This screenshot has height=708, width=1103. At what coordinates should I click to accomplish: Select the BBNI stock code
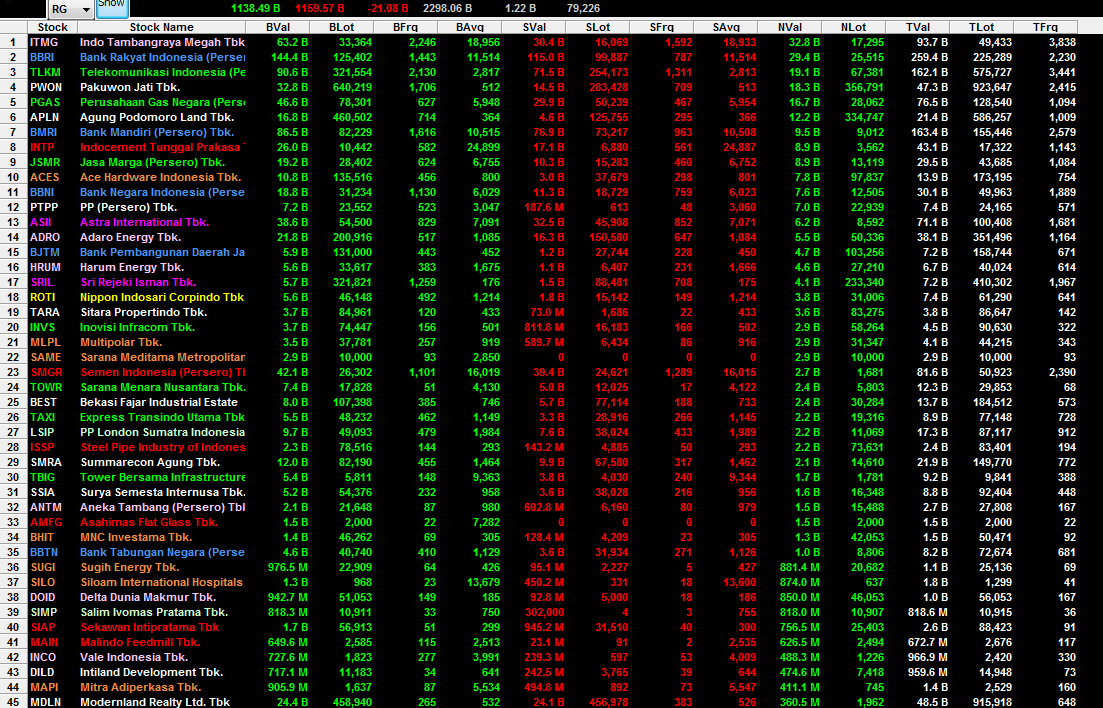pos(42,192)
